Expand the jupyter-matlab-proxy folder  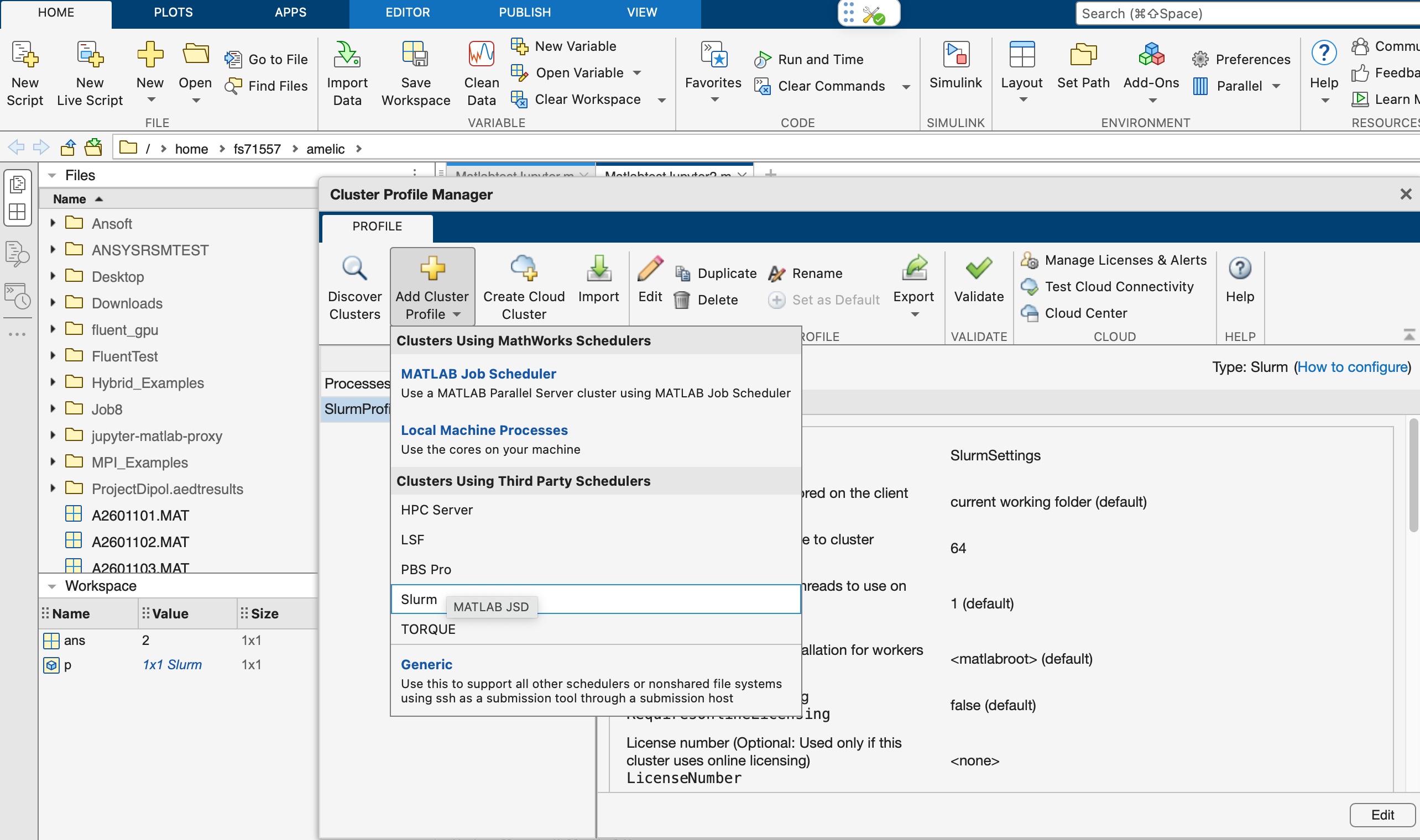(53, 435)
